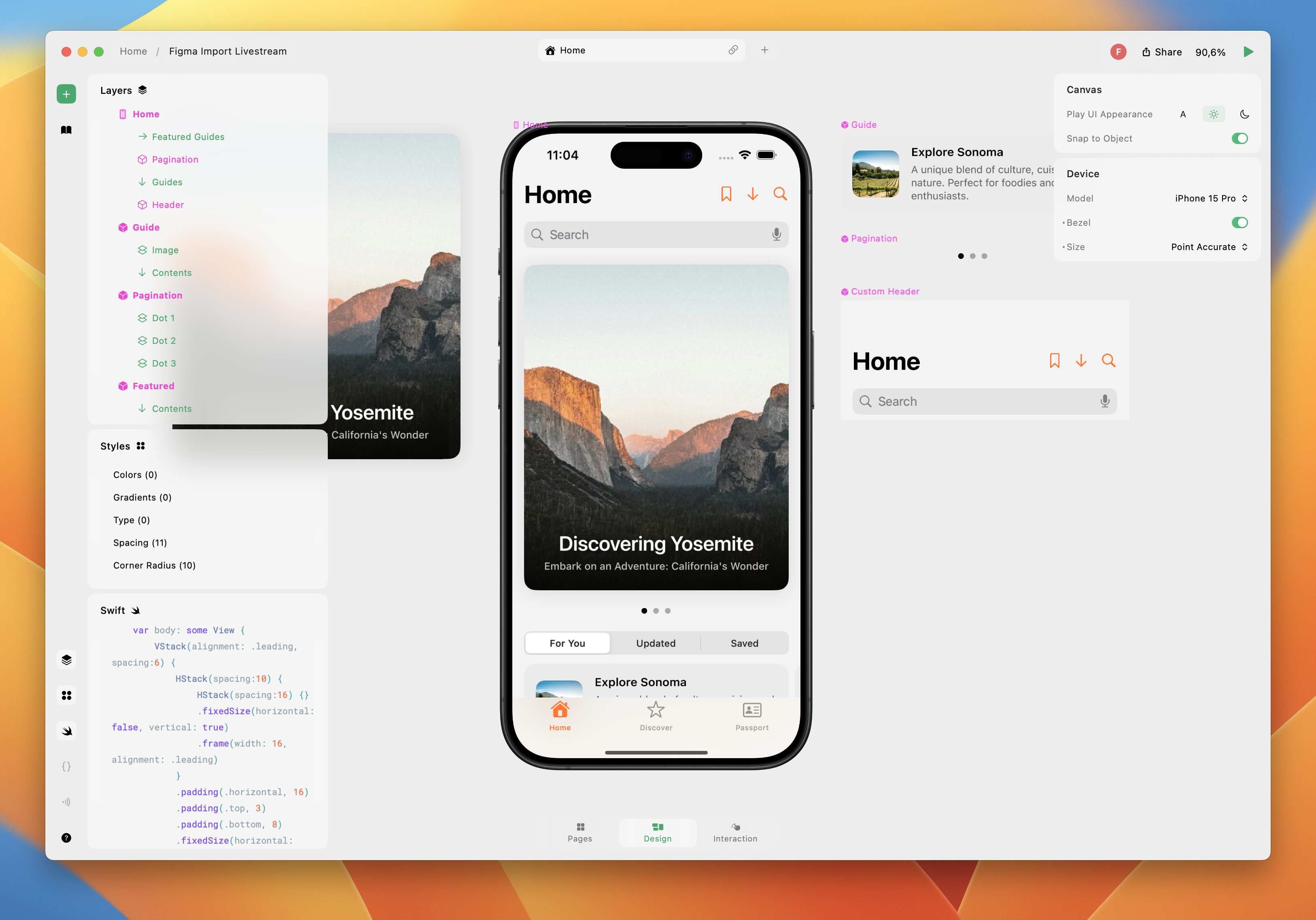Image resolution: width=1316 pixels, height=920 pixels.
Task: Open the Passport tab in phone tab bar
Action: (752, 716)
